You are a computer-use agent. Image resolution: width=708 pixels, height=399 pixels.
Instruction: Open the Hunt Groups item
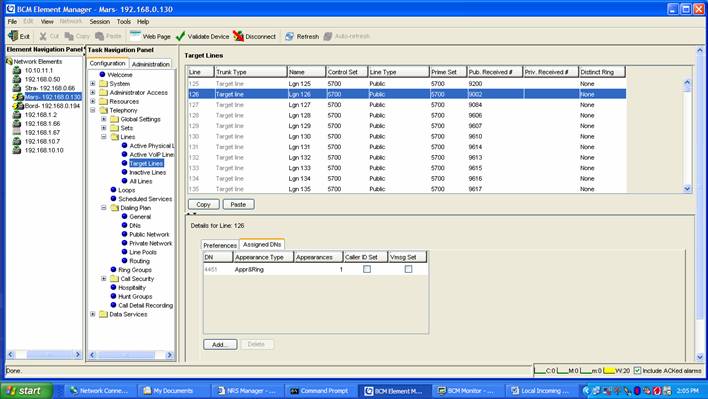[135, 297]
